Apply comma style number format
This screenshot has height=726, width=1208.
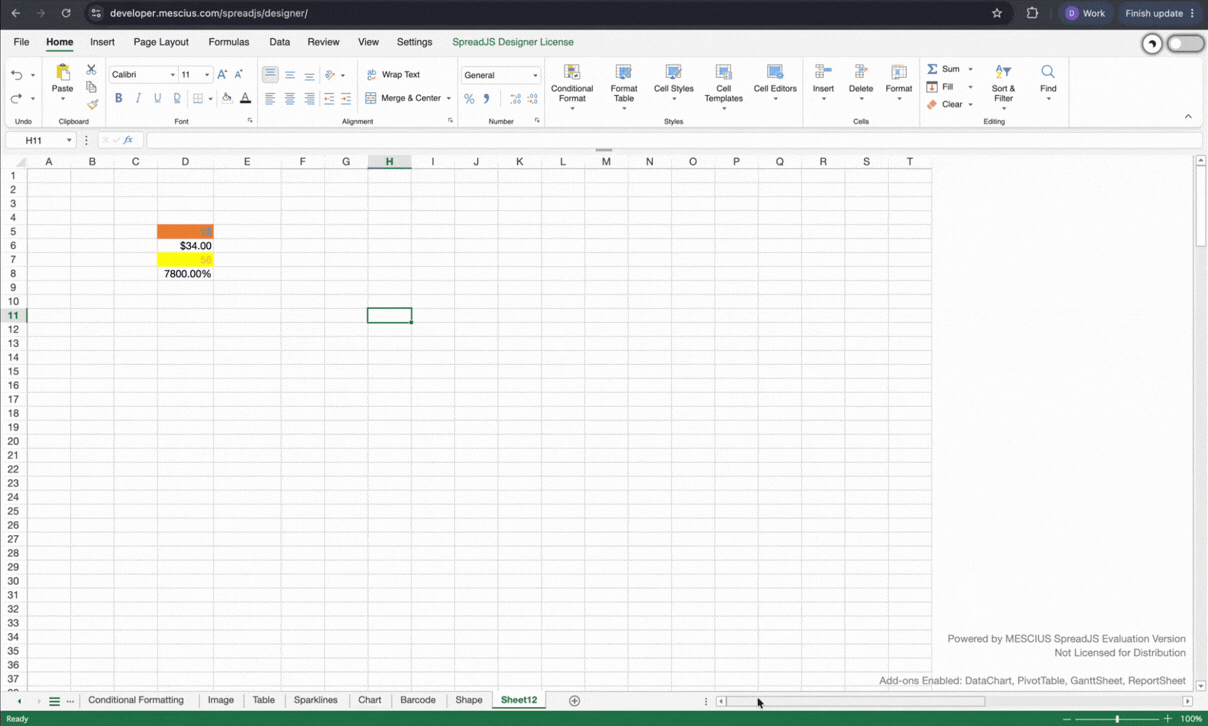(x=487, y=99)
